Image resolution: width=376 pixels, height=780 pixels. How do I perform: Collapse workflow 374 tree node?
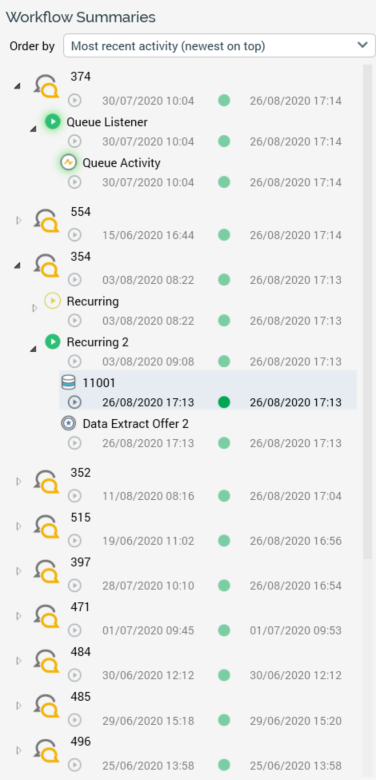coord(18,87)
